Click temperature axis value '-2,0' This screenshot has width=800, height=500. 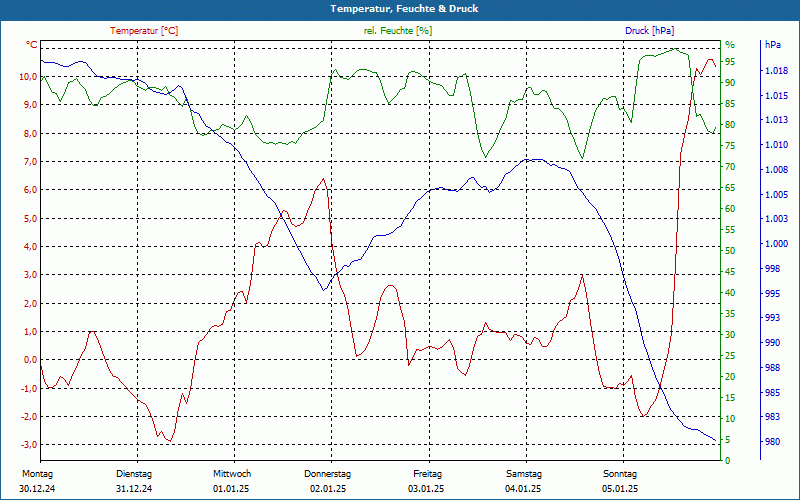coord(29,416)
